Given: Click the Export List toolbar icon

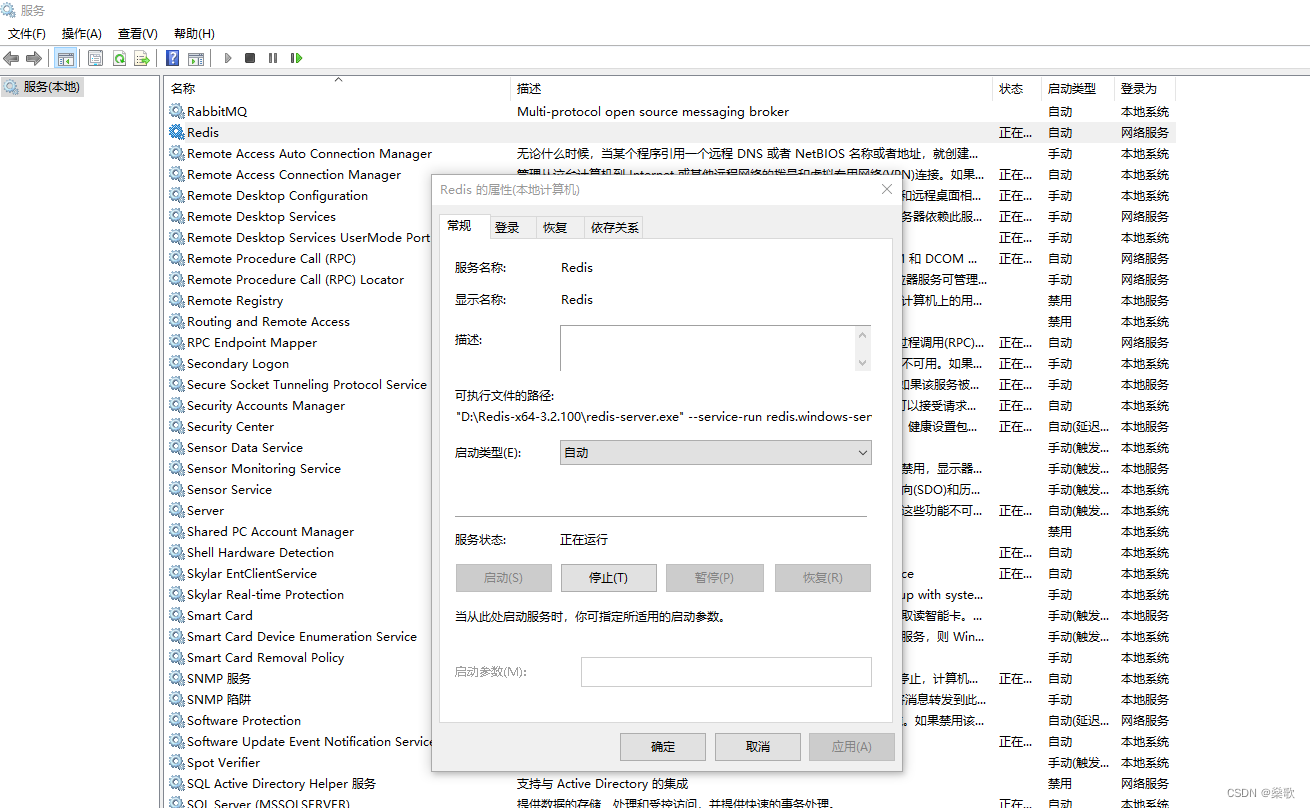Looking at the screenshot, I should coord(142,58).
